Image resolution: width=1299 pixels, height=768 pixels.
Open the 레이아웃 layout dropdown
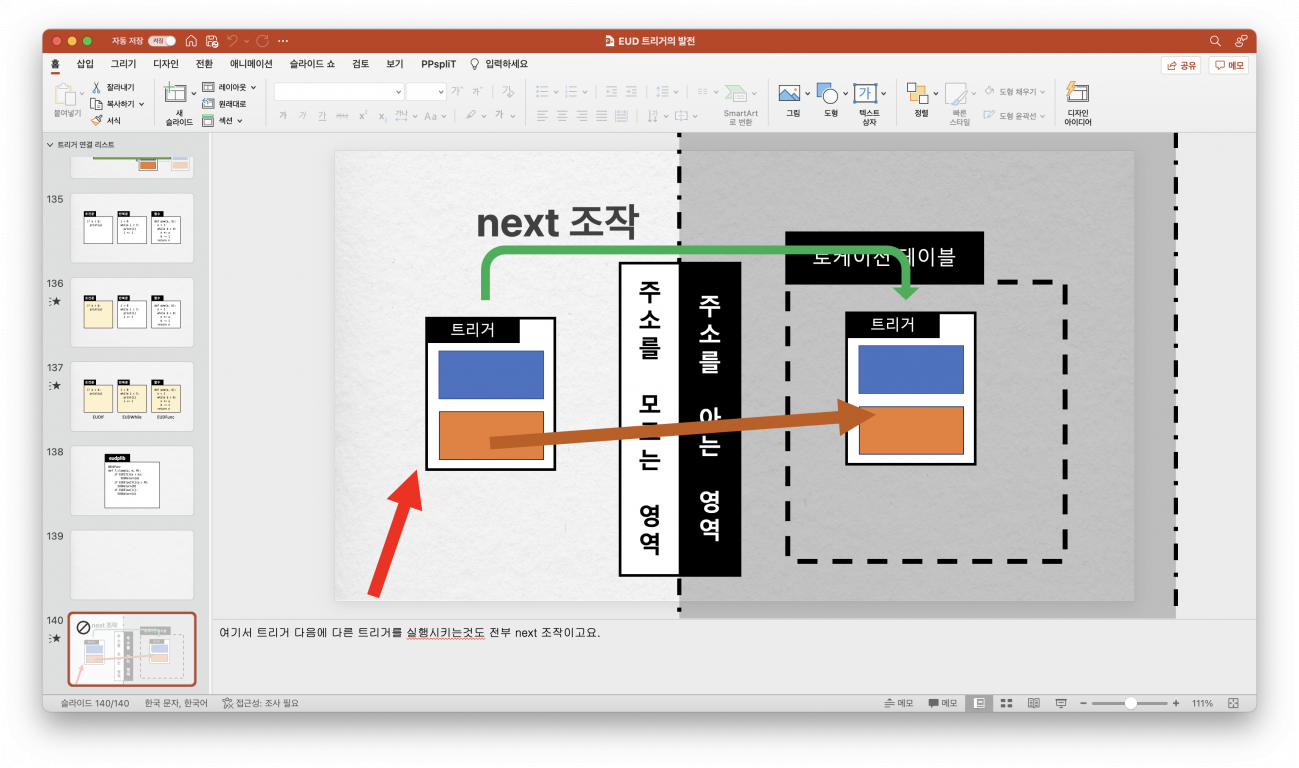(229, 87)
